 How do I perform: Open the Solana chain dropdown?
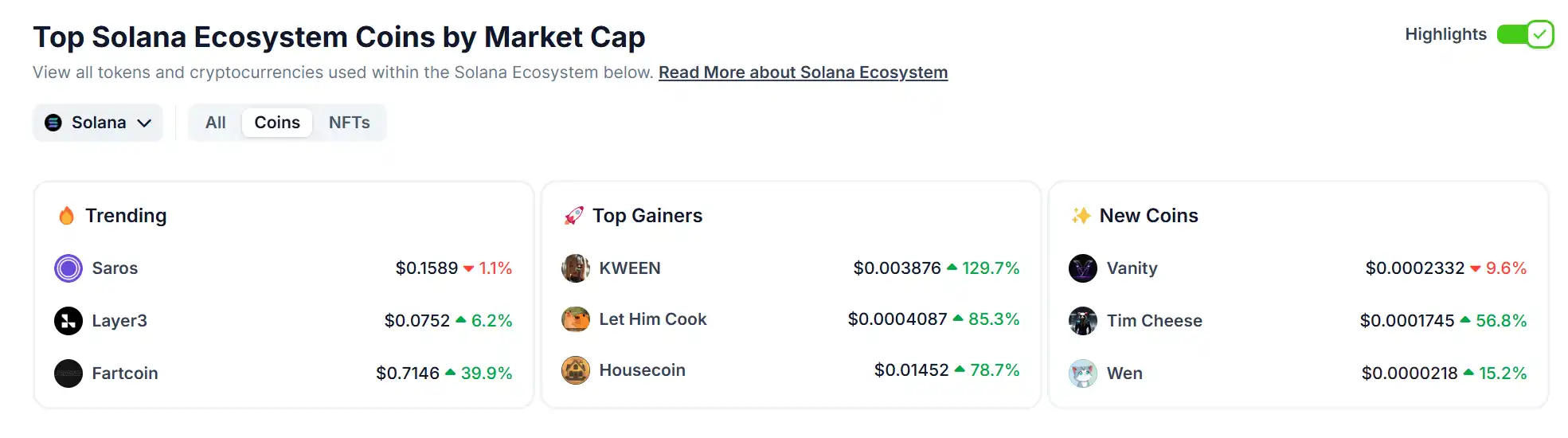(x=98, y=123)
